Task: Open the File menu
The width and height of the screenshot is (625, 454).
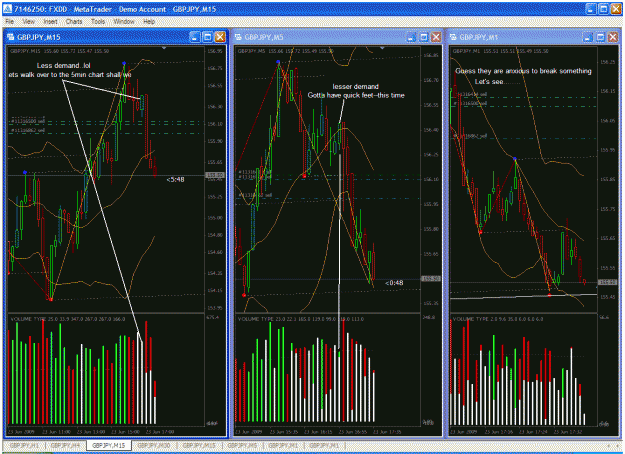Action: coord(10,22)
